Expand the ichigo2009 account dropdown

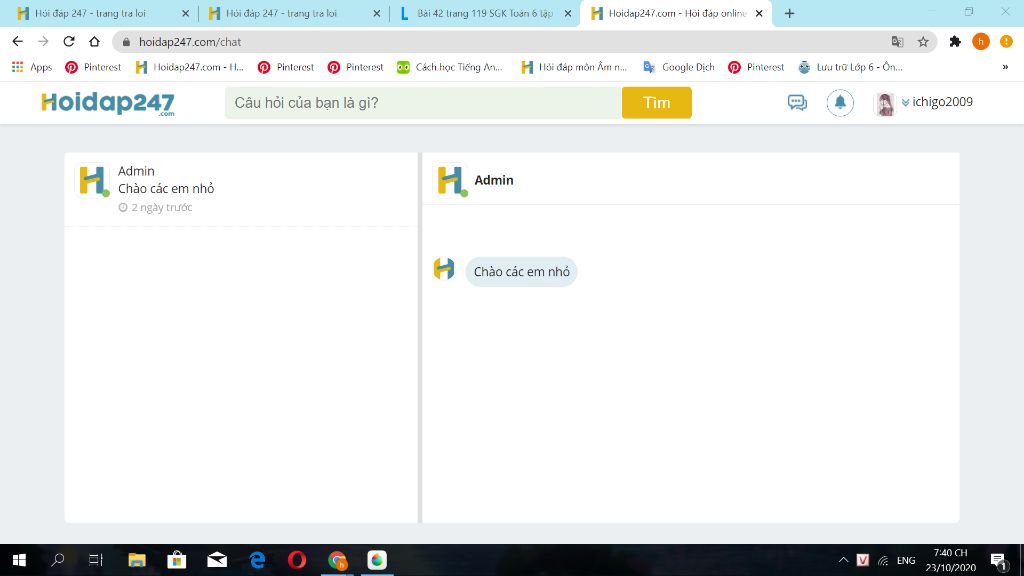click(936, 102)
